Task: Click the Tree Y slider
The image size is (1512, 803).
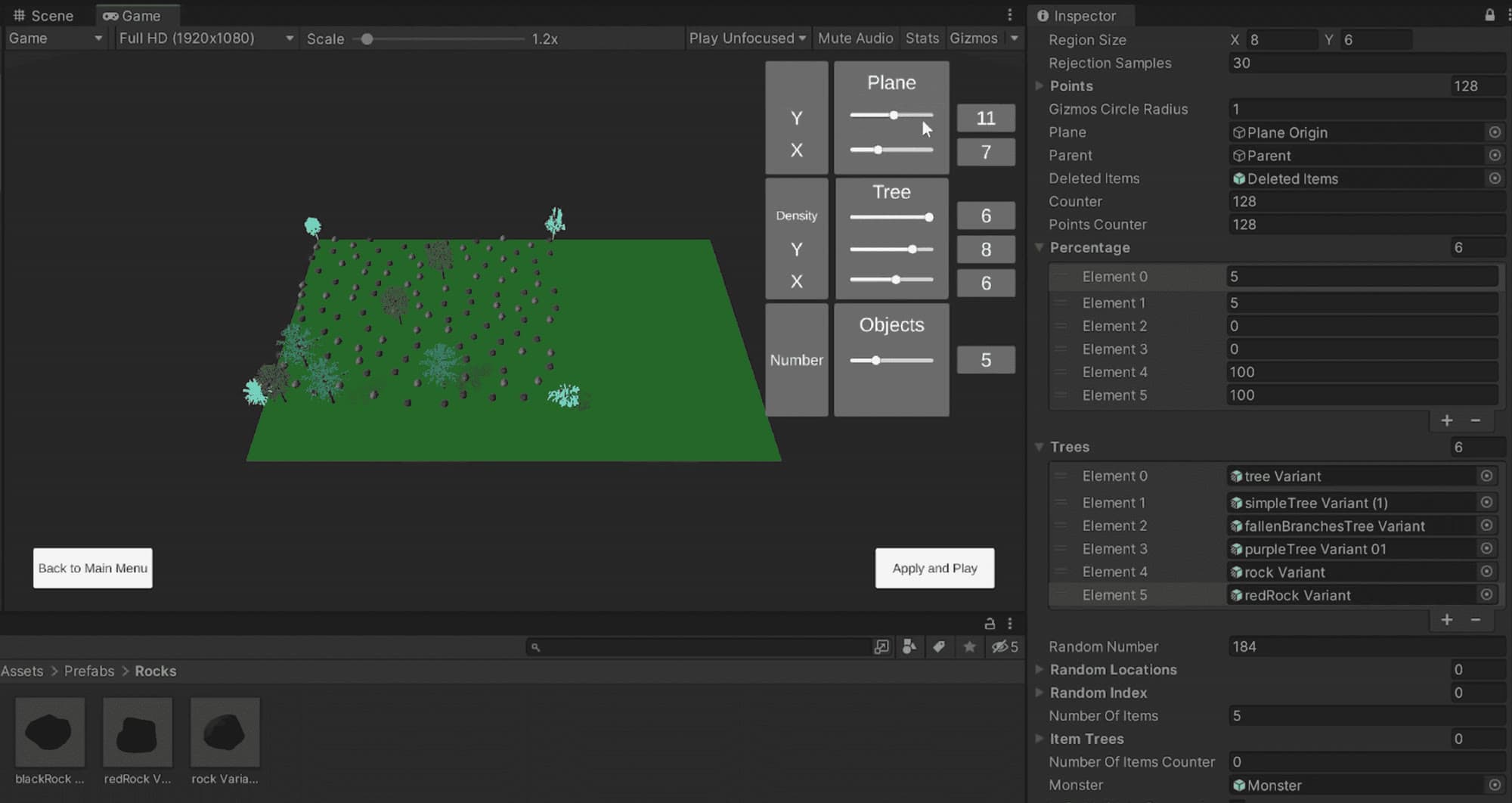Action: pyautogui.click(x=891, y=249)
